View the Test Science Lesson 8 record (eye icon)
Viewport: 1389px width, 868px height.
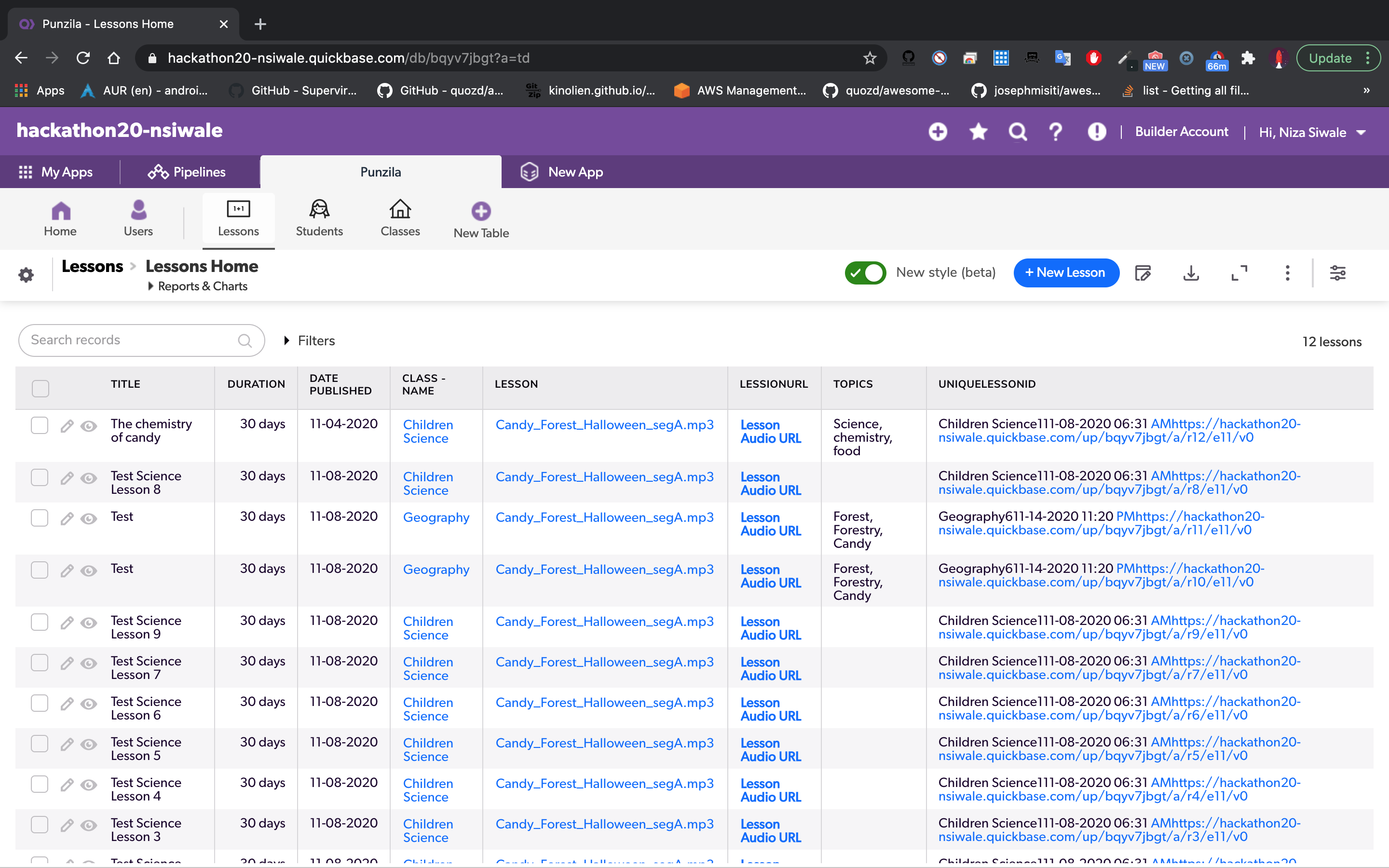click(x=88, y=478)
